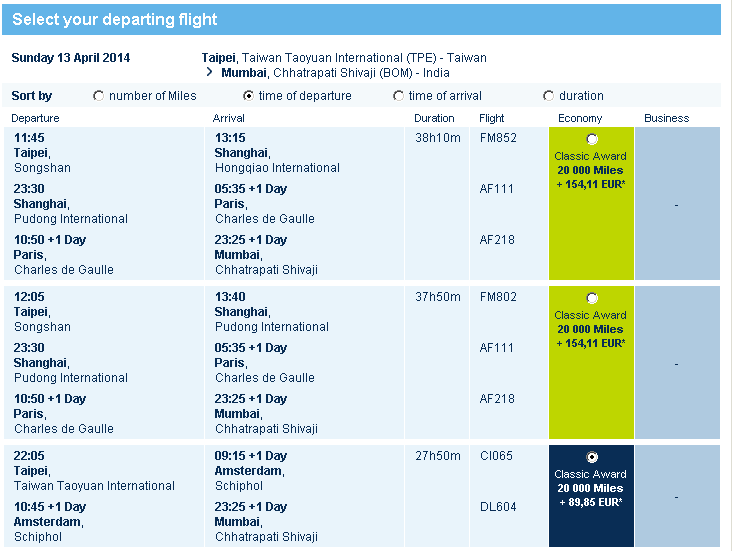The height and width of the screenshot is (551, 734).
Task: Click flight number FM852
Action: pyautogui.click(x=498, y=138)
